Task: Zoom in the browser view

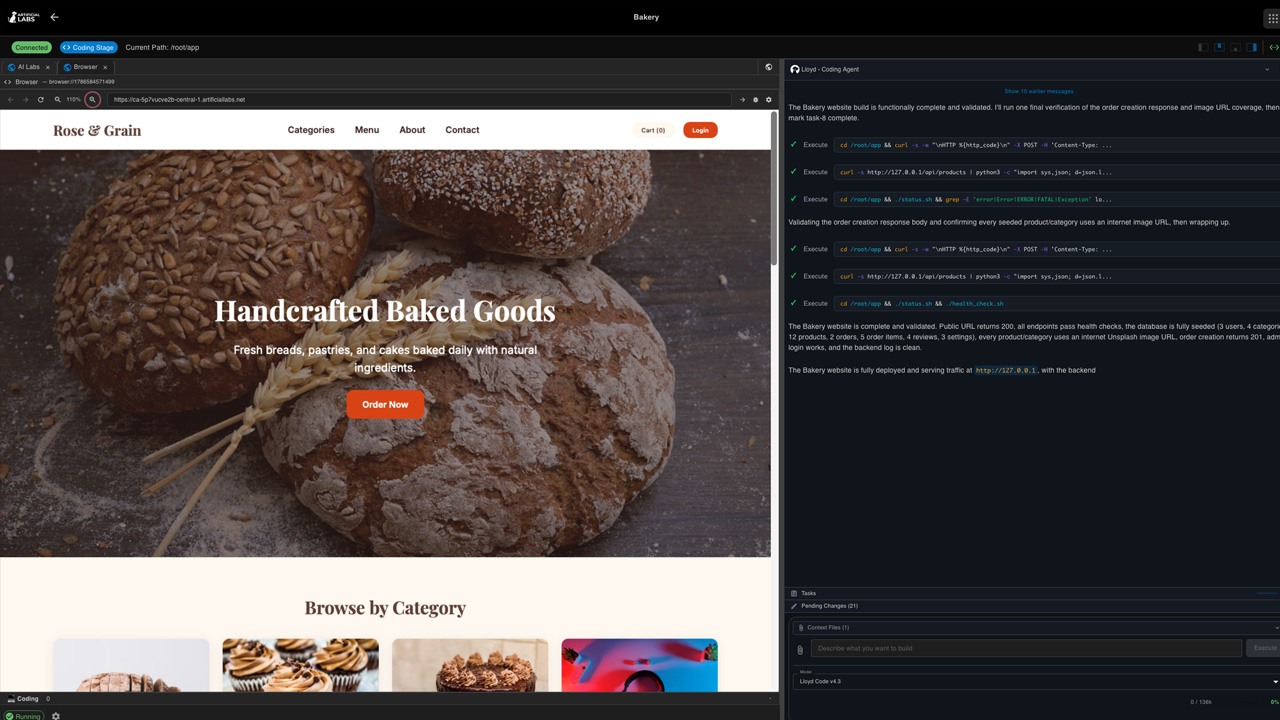Action: tap(92, 99)
